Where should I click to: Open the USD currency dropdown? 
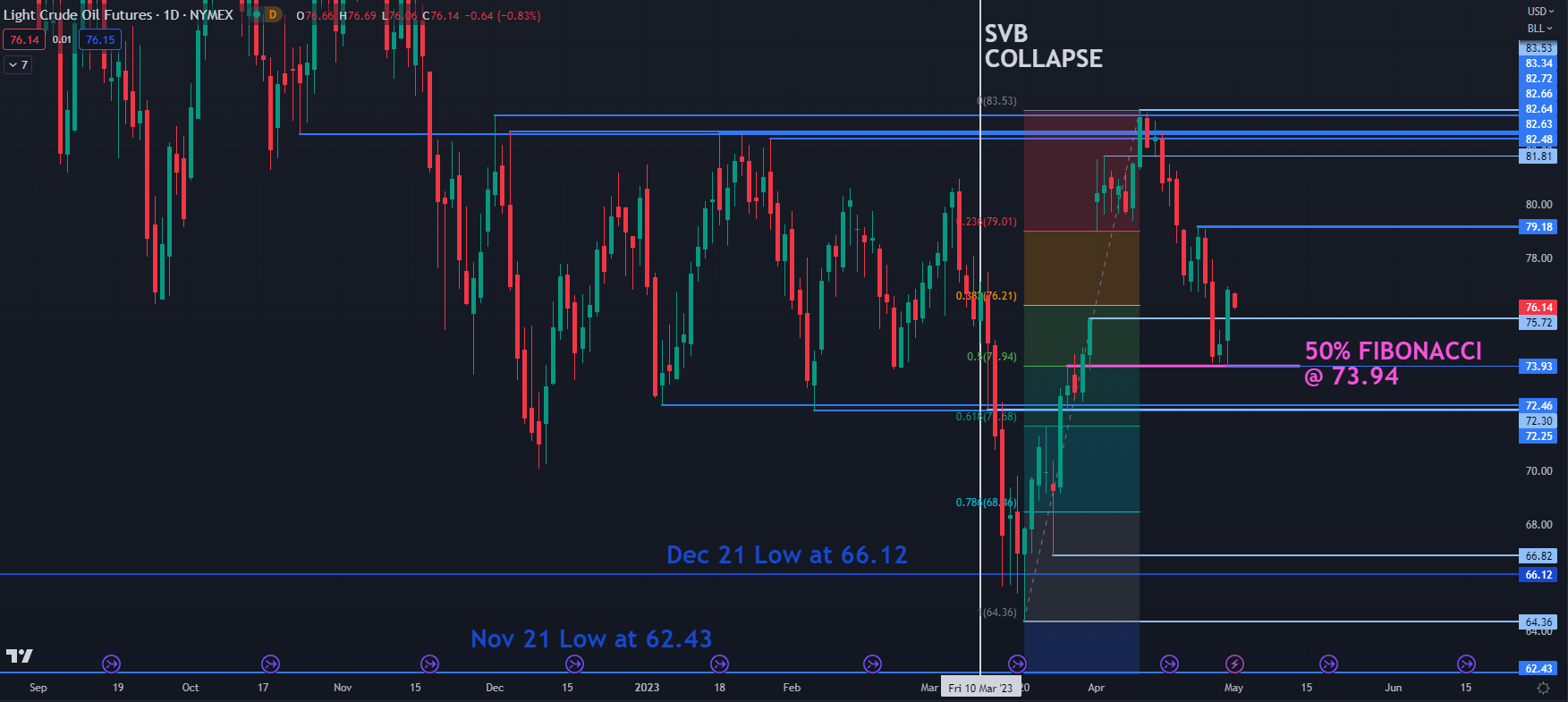(x=1540, y=12)
